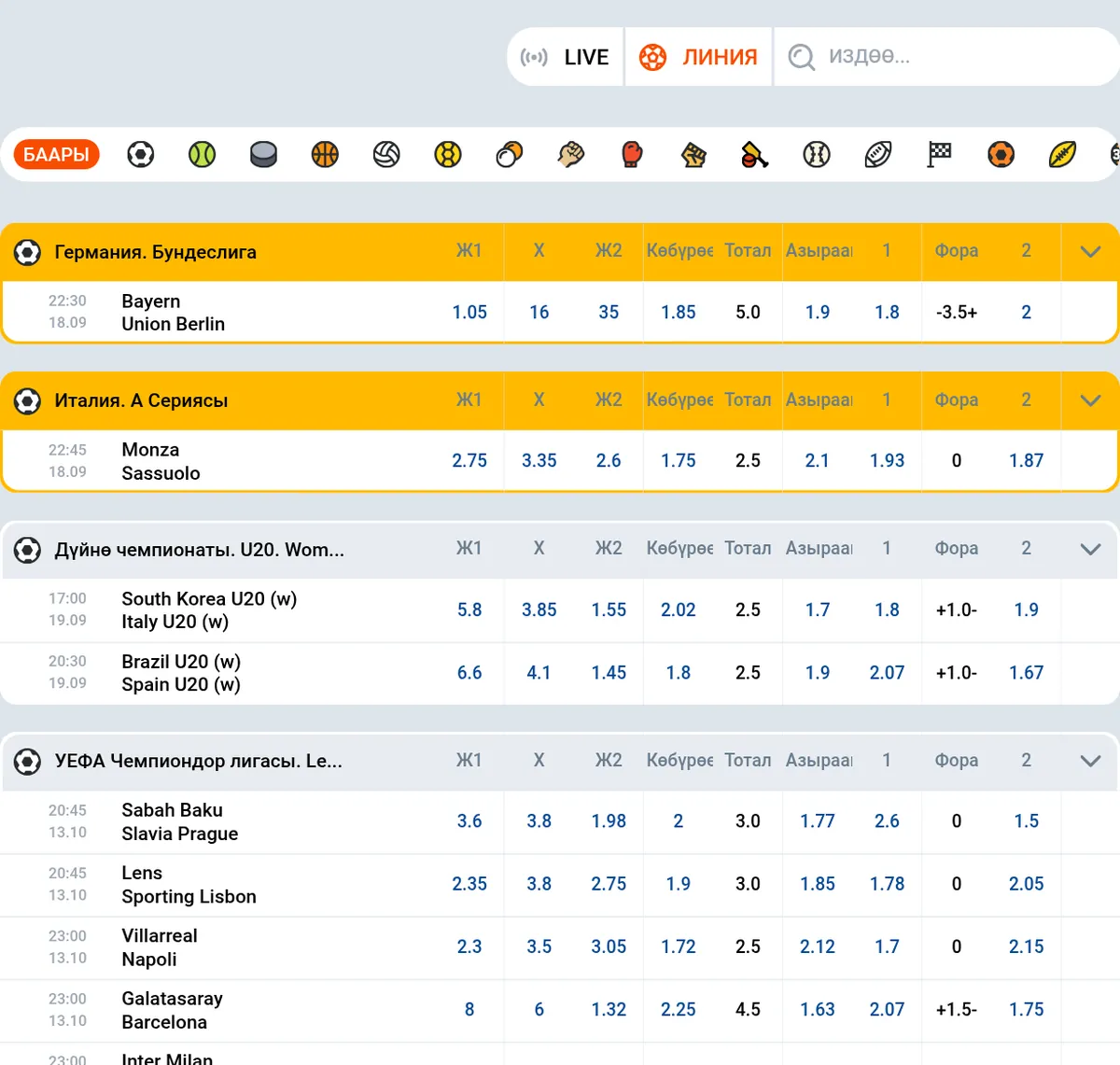
Task: Pick draw odds 3.35 for Monza–Sassuolo
Action: coord(539,461)
